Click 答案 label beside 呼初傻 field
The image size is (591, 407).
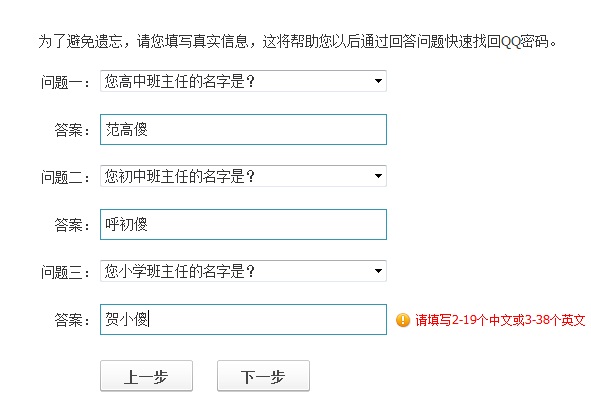(72, 225)
